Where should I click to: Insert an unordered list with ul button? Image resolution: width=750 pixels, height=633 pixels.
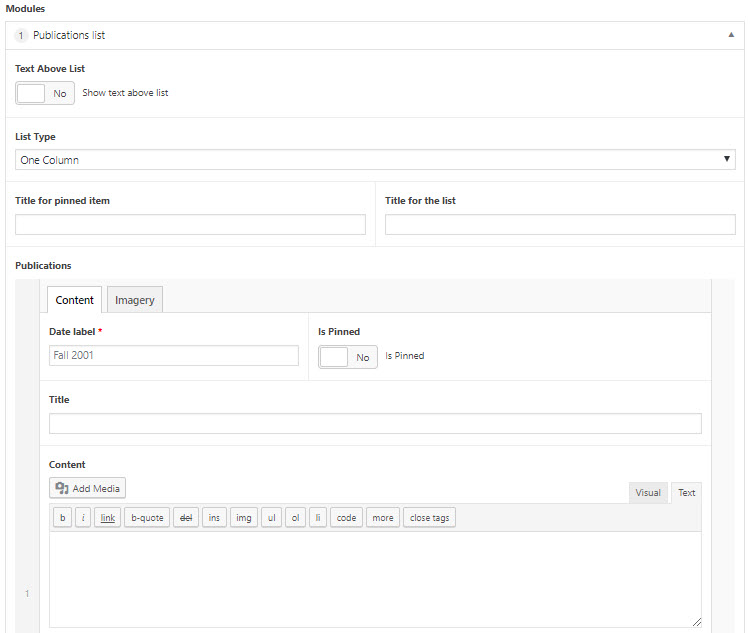point(272,518)
